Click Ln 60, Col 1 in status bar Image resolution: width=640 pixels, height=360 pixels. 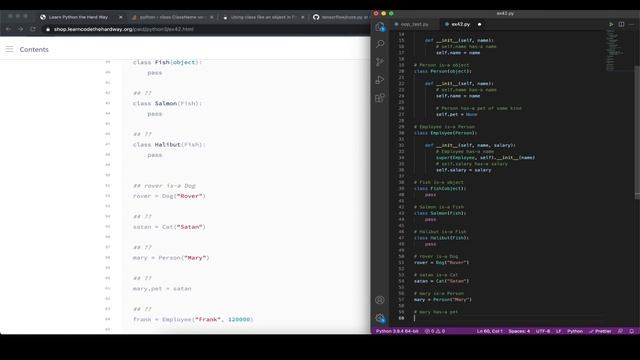tap(489, 331)
